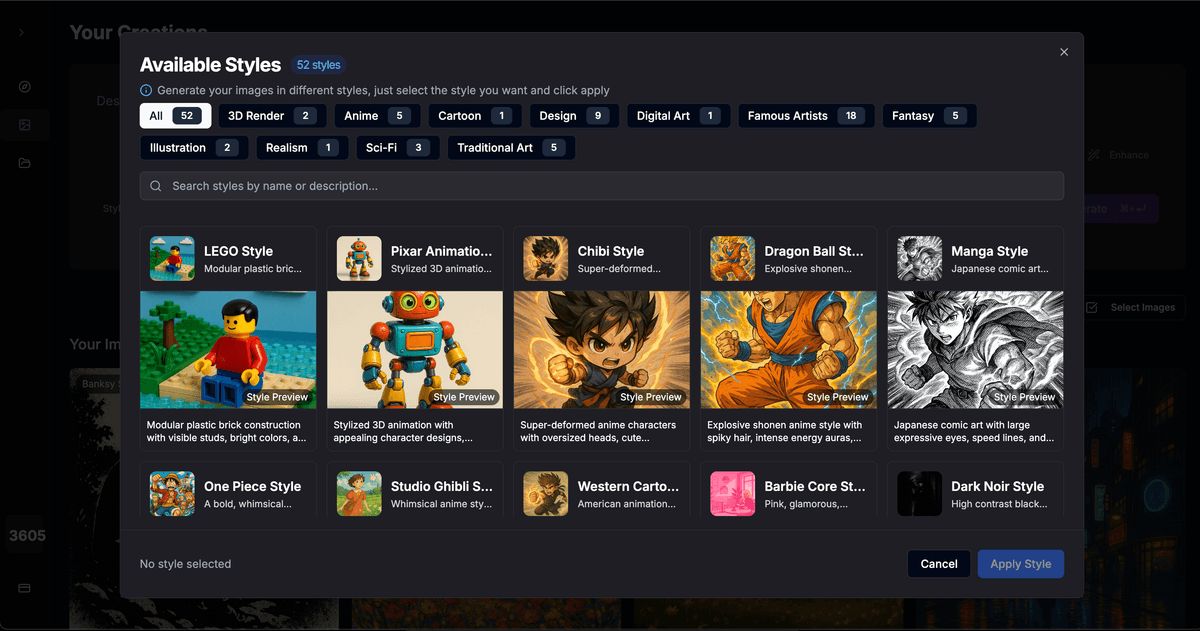Viewport: 1200px width, 631px height.
Task: Open the compass Explore icon in the sidebar
Action: (x=25, y=87)
